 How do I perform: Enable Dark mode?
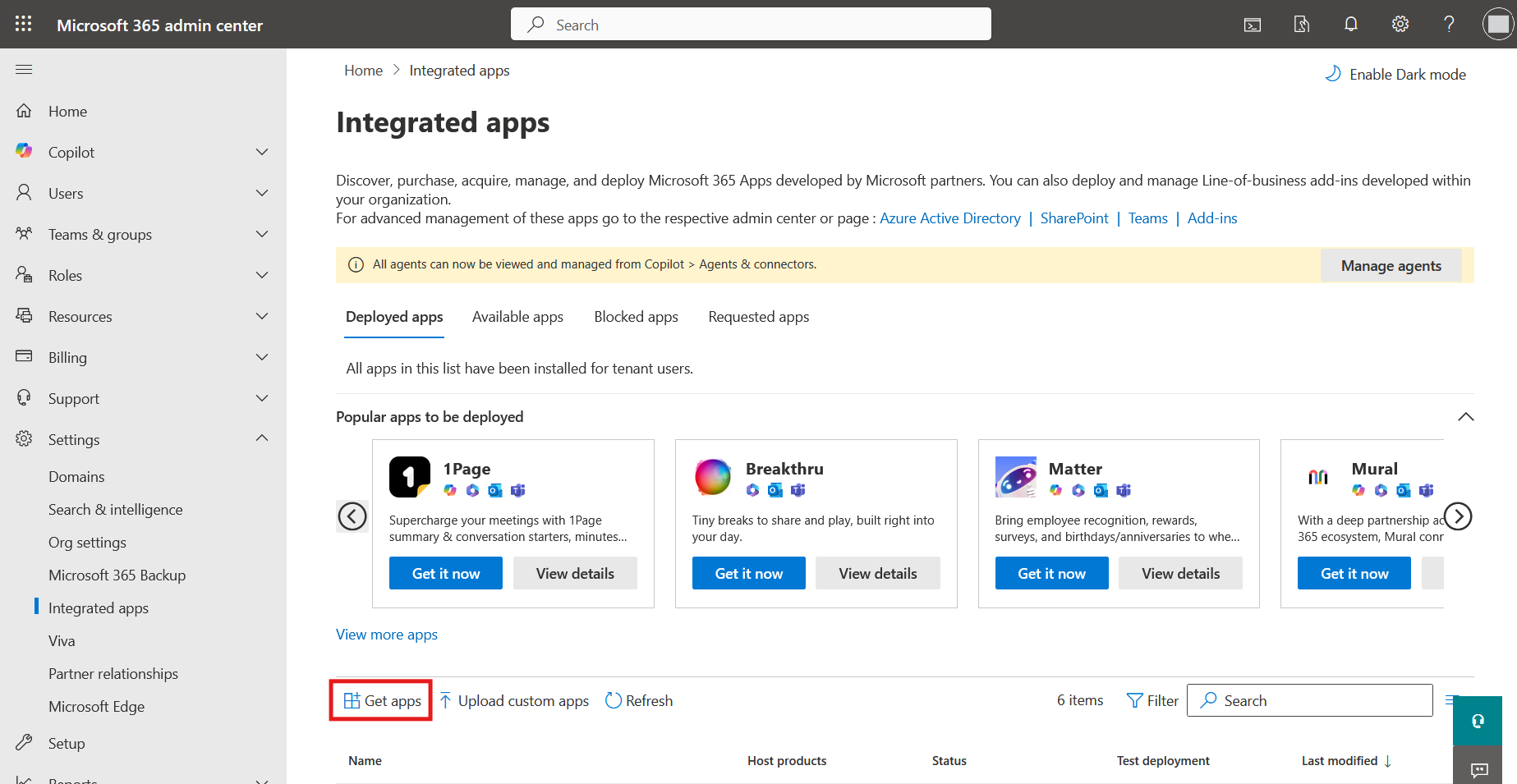[1395, 75]
